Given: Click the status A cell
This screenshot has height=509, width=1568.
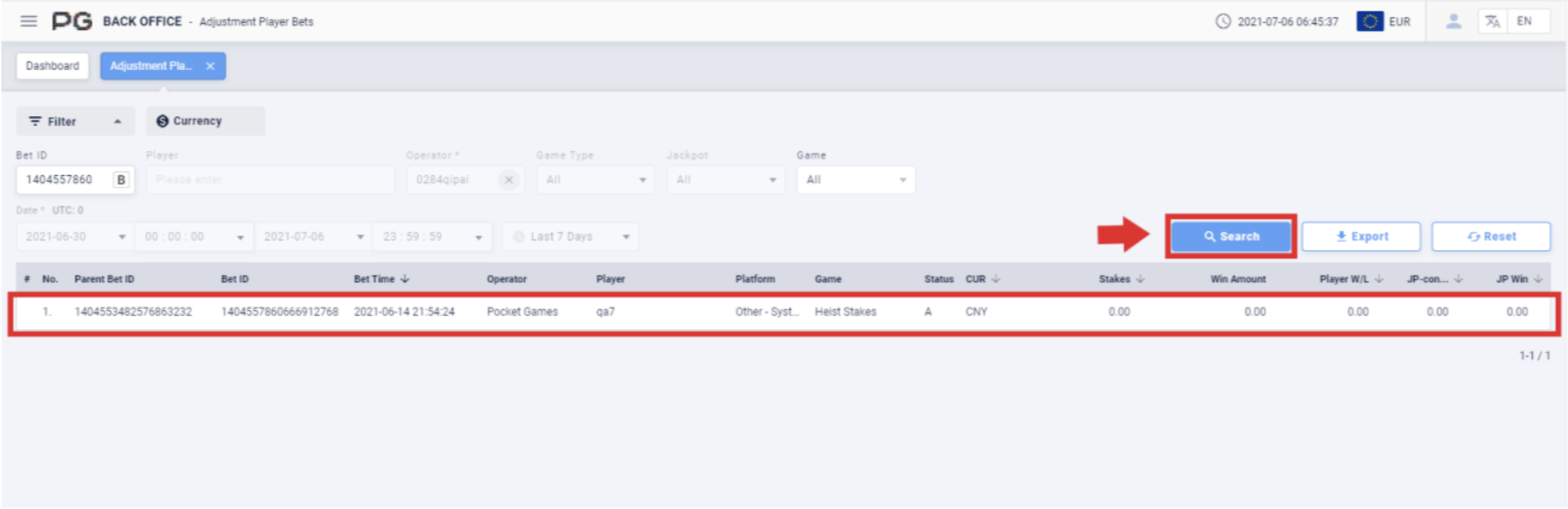Looking at the screenshot, I should 928,312.
